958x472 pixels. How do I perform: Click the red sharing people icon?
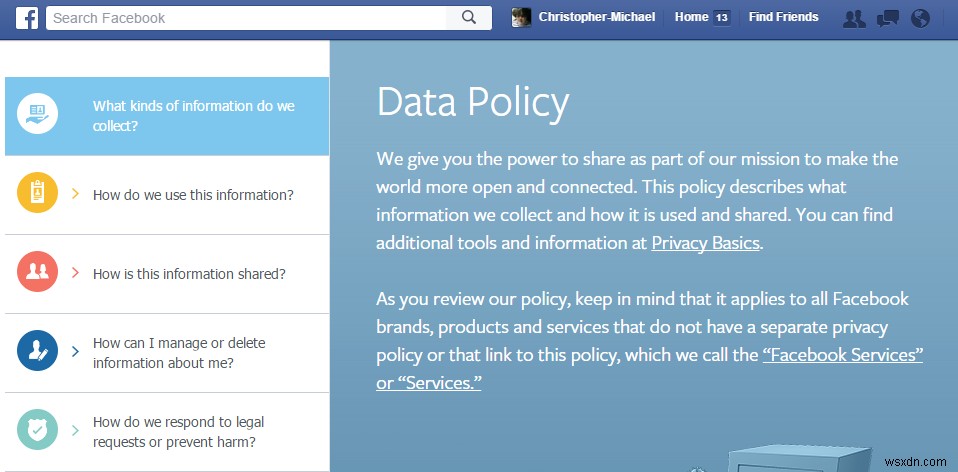point(38,273)
